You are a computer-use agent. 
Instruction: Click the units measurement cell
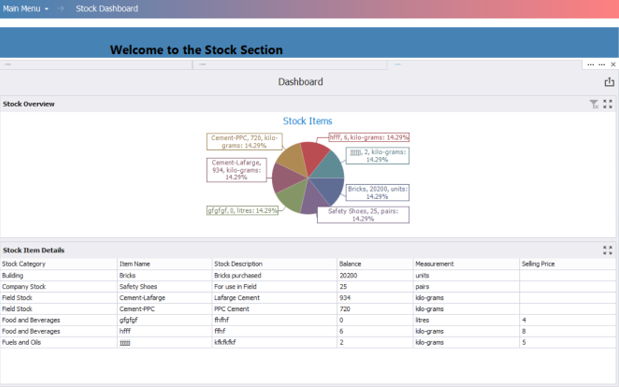tap(466, 276)
